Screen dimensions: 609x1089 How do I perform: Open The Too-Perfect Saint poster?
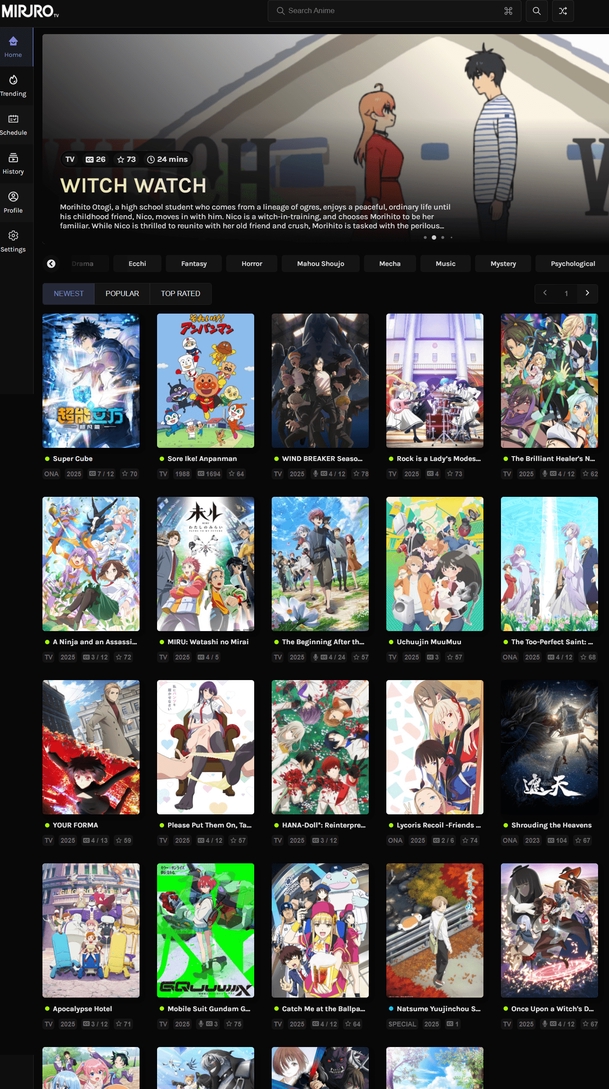point(549,564)
